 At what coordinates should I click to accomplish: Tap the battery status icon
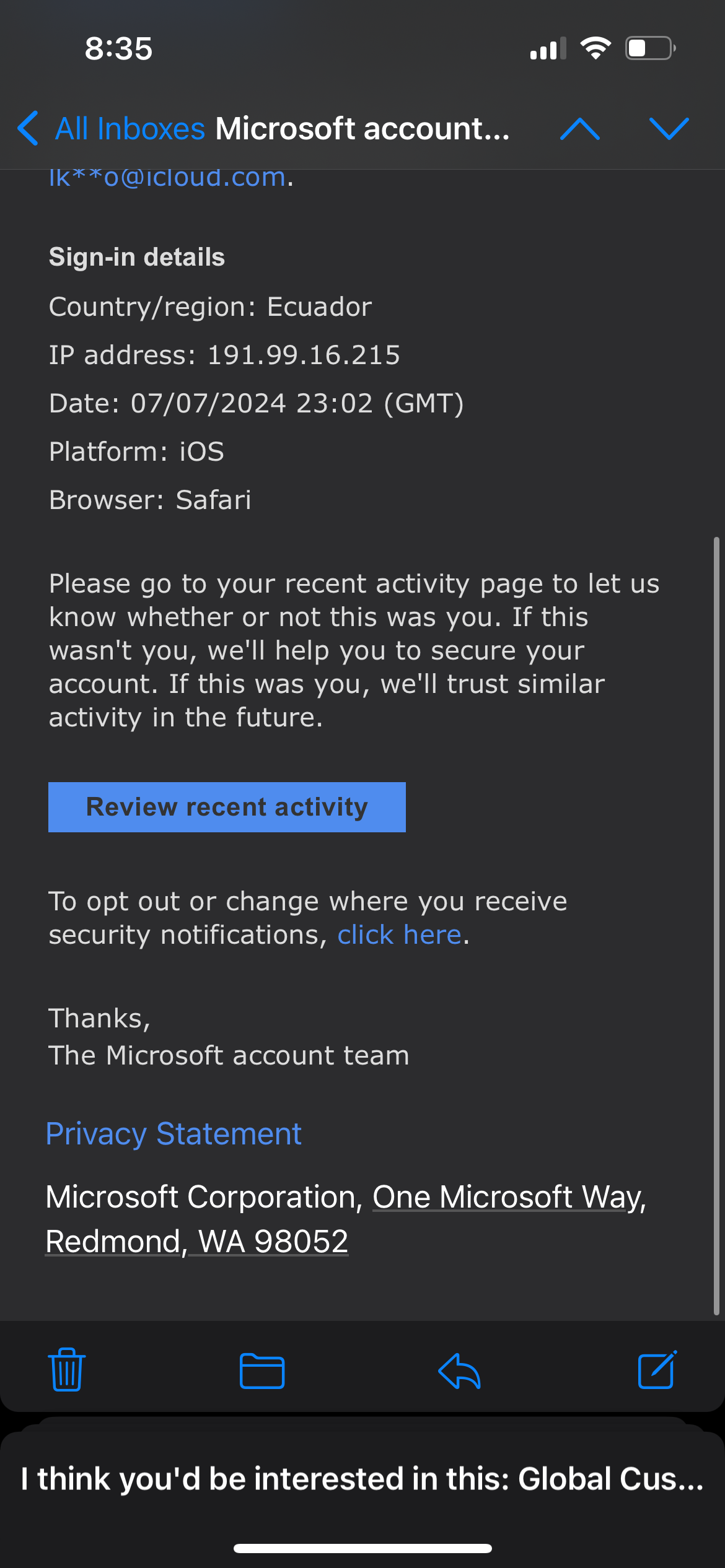[x=650, y=48]
